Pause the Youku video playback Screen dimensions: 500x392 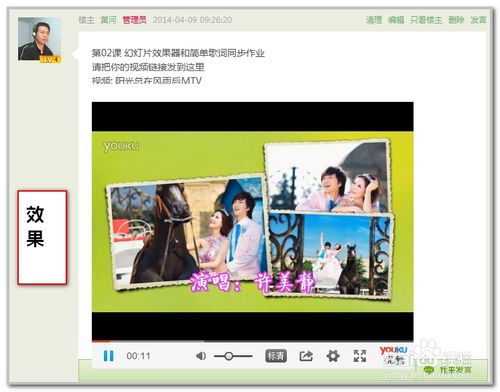(x=108, y=356)
